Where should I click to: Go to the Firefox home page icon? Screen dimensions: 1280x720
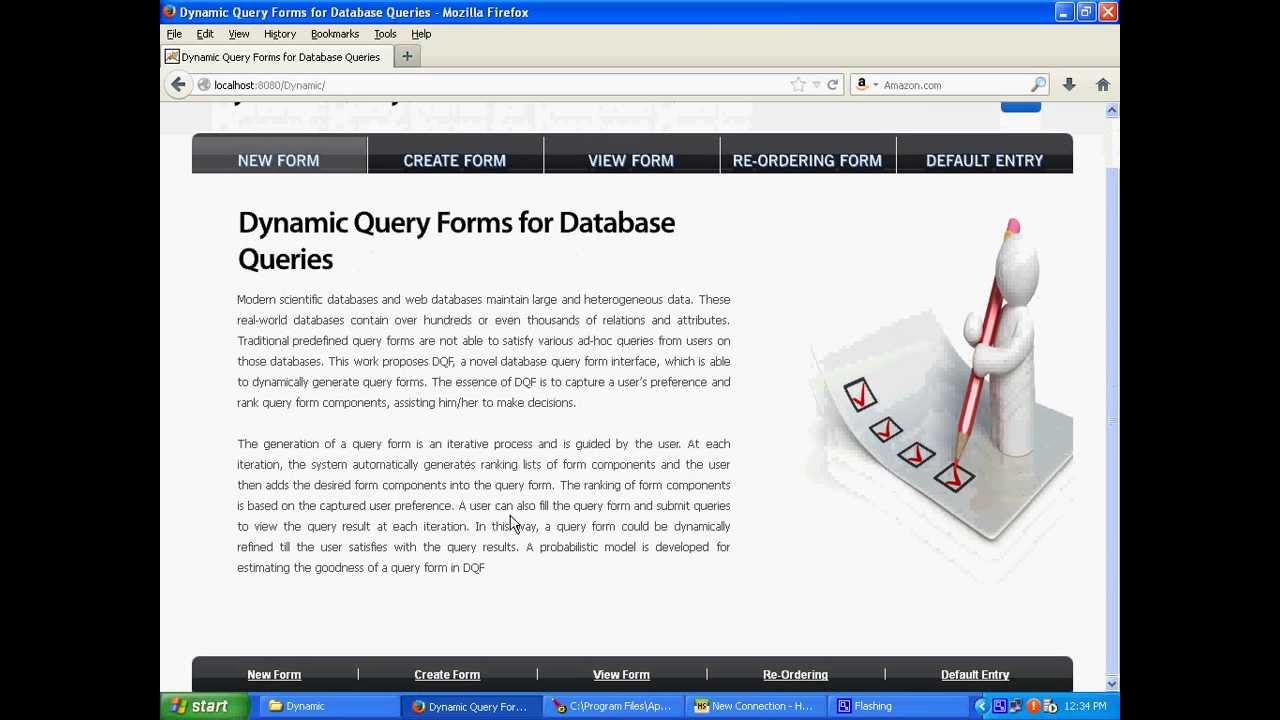tap(1103, 85)
